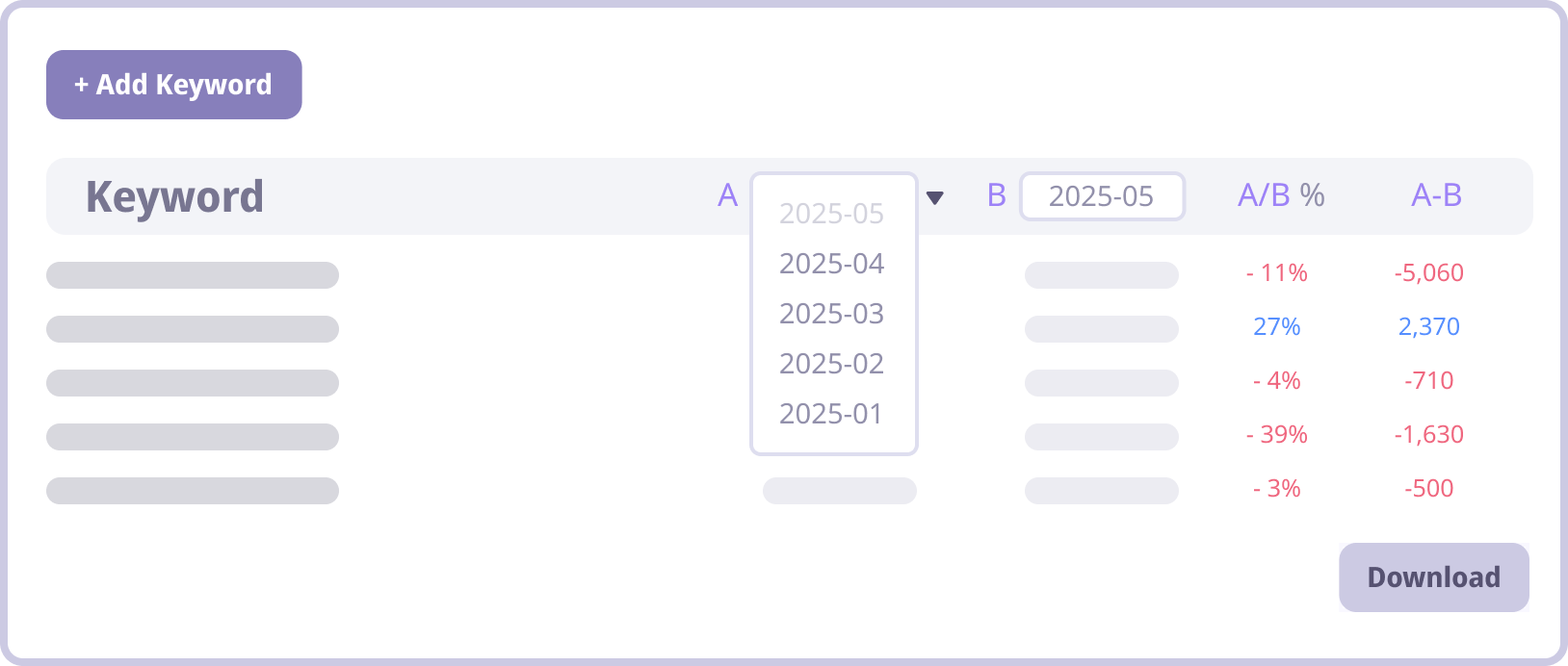
Task: Click the A-B column header
Action: point(1436,195)
